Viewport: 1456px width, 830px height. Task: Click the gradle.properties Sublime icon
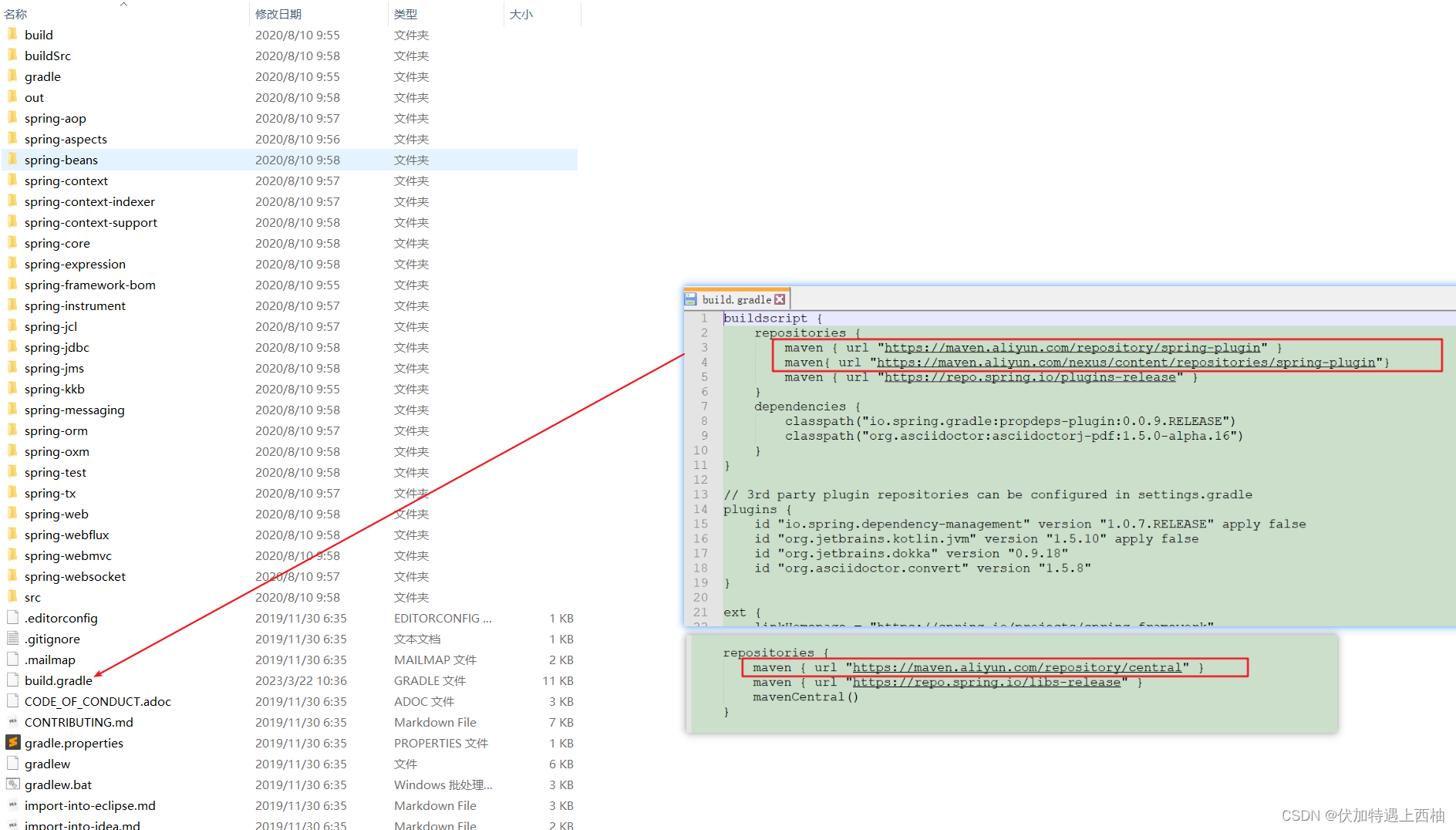[x=12, y=743]
